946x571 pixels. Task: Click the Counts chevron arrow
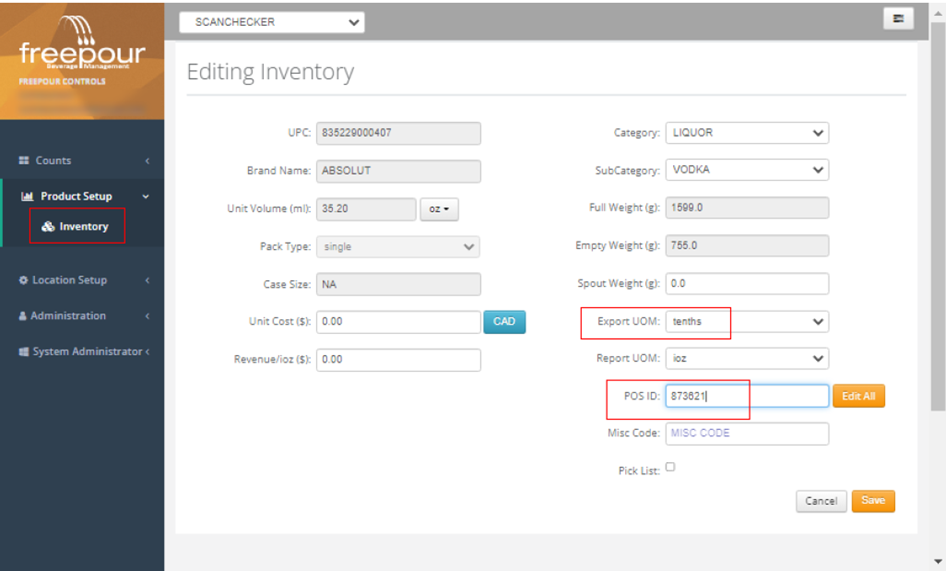tap(147, 161)
